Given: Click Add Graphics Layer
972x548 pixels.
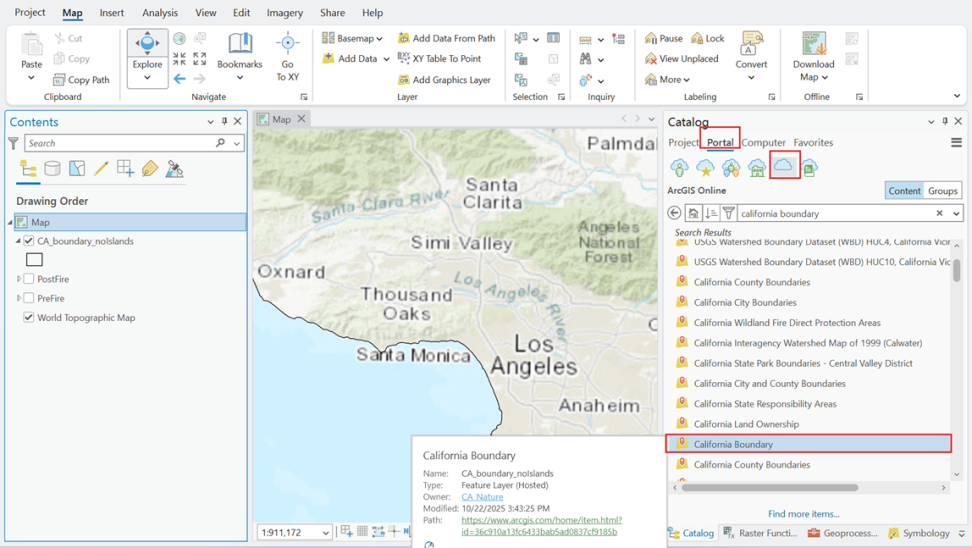Looking at the screenshot, I should [444, 79].
